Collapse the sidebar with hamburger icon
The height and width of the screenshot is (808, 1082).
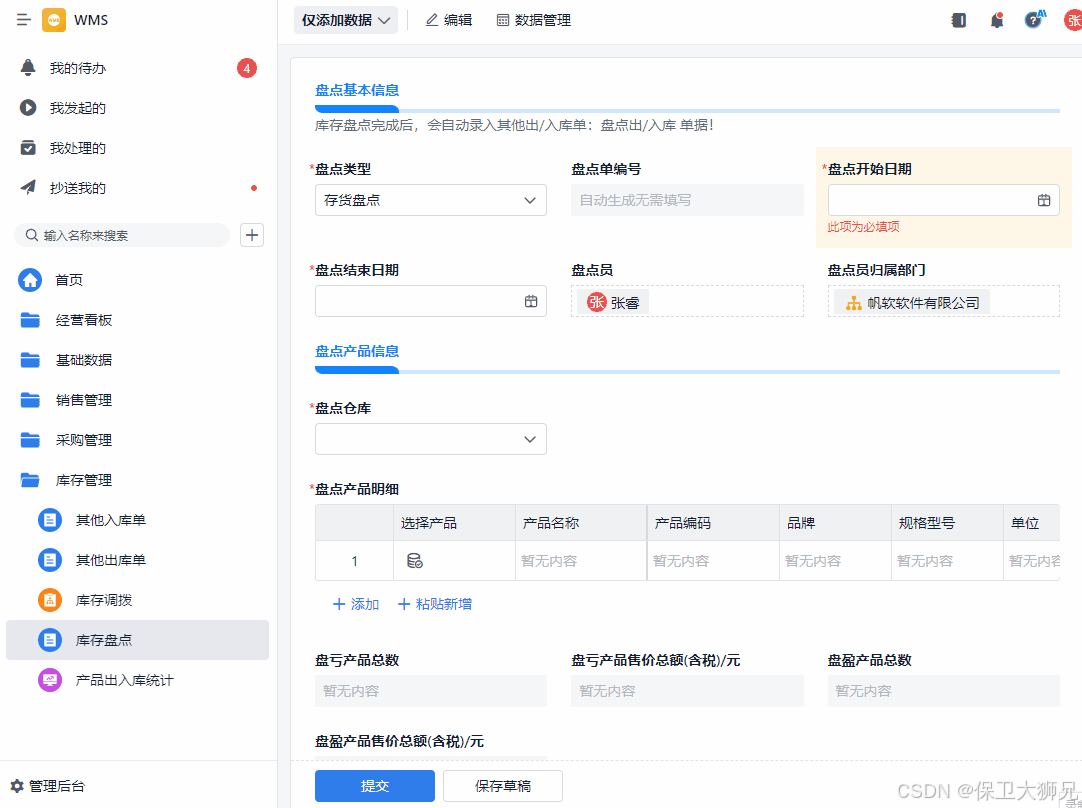coord(23,20)
